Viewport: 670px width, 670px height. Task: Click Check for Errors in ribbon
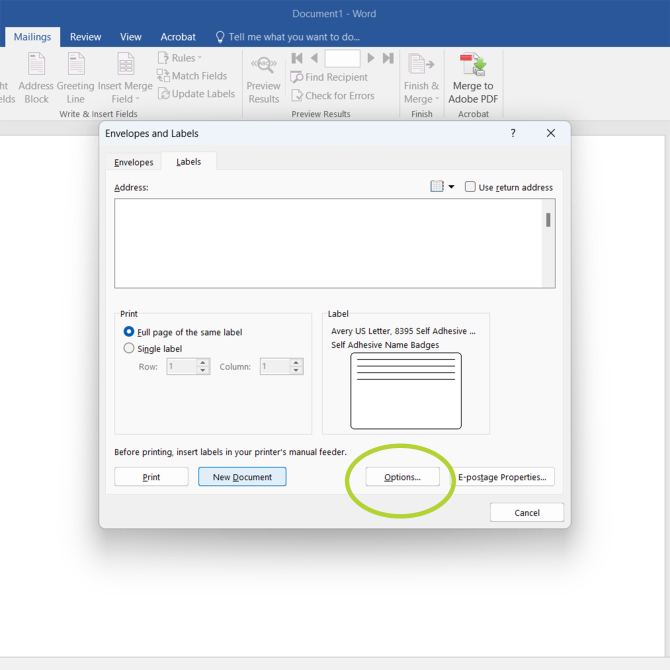pos(332,95)
